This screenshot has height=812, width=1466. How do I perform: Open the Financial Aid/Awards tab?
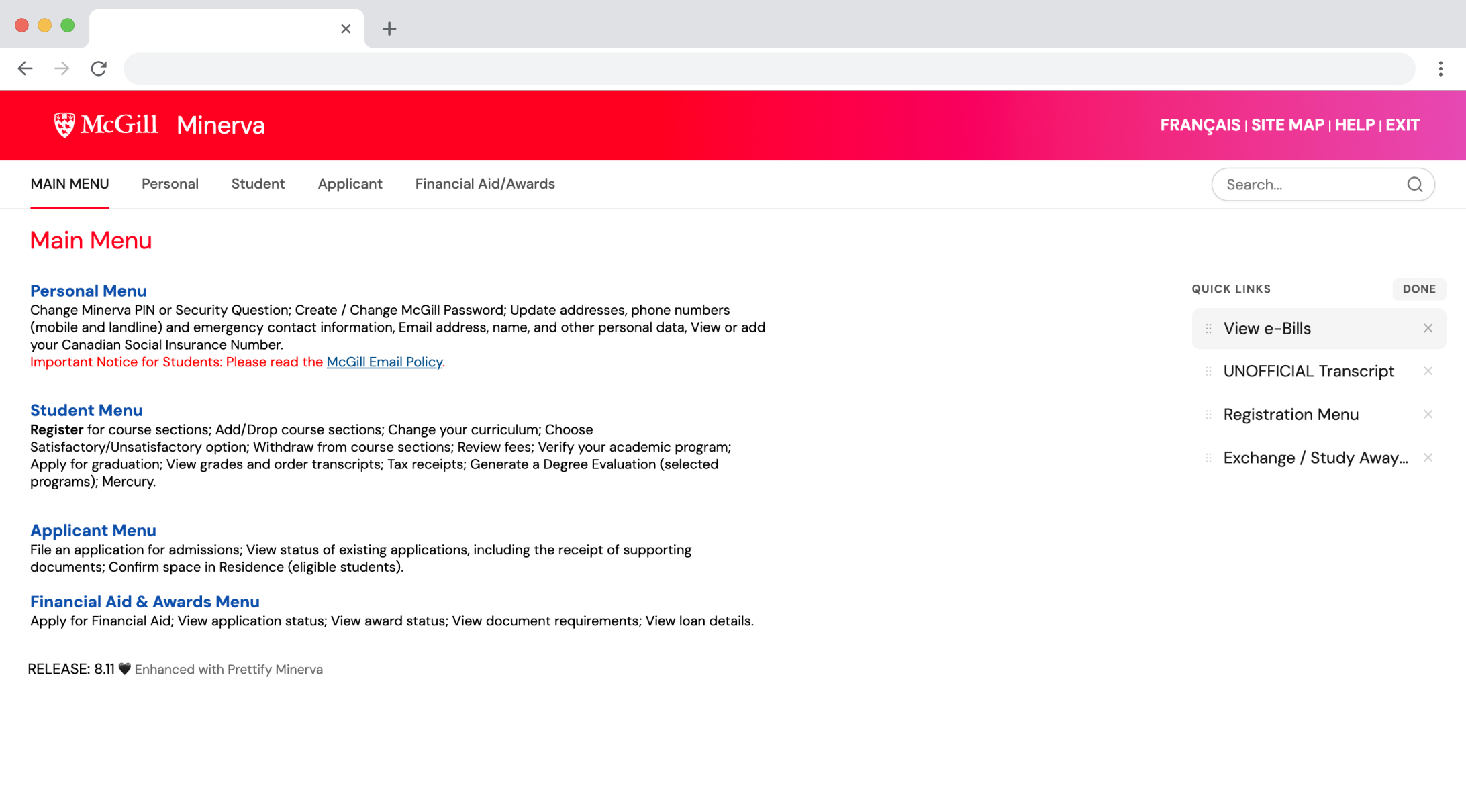point(485,184)
